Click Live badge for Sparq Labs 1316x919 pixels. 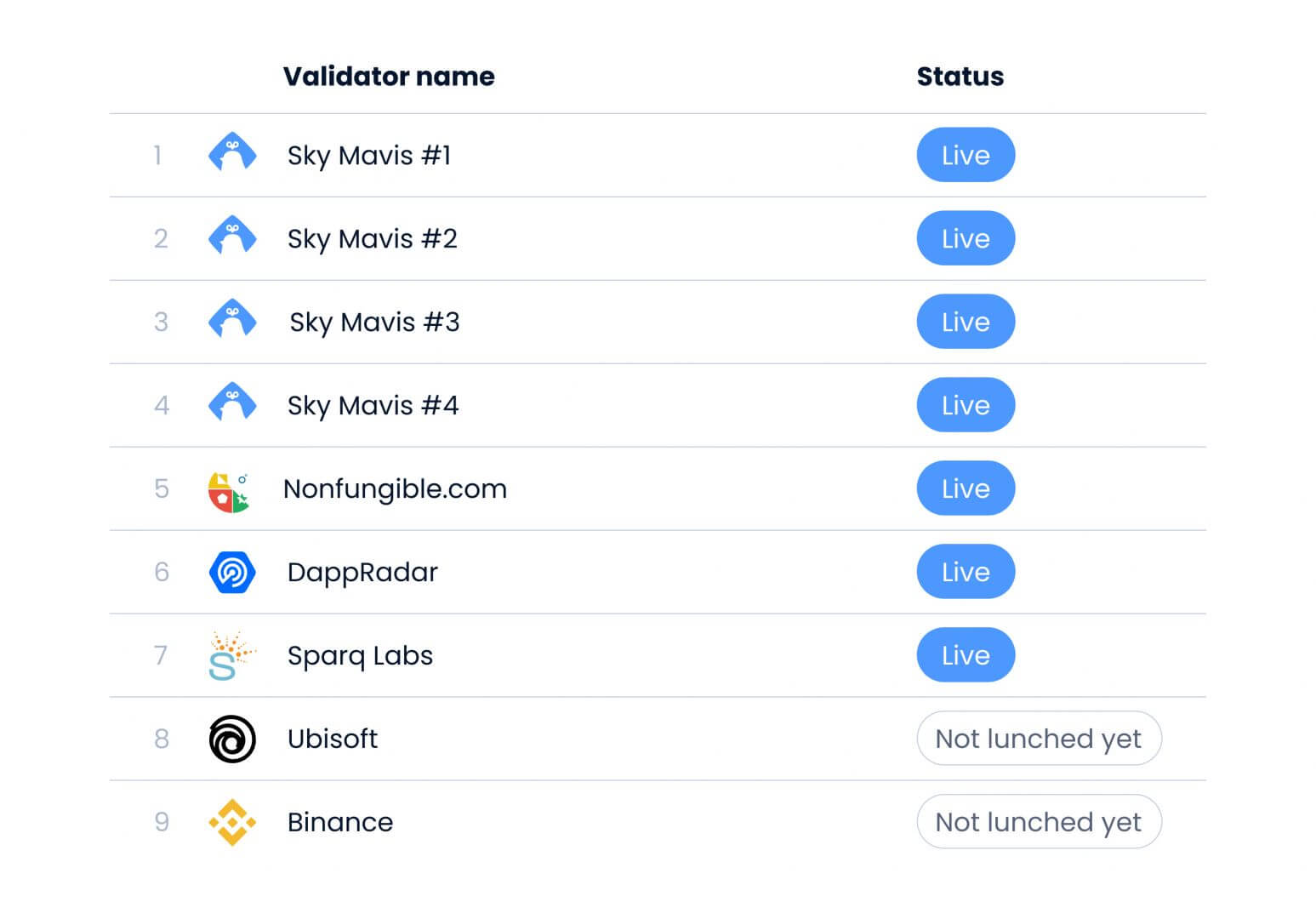click(x=966, y=655)
